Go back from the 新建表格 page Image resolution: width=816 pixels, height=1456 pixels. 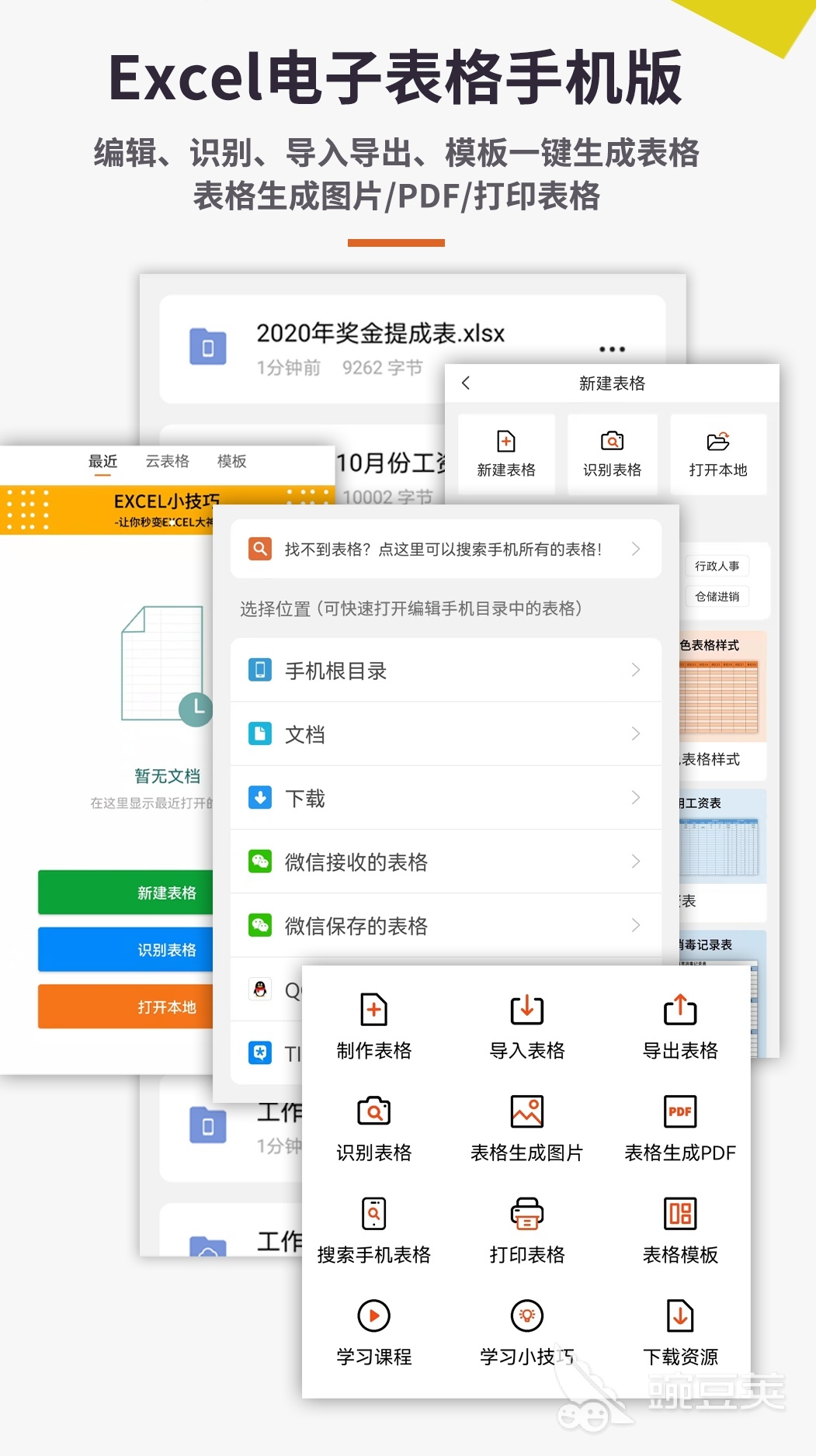tap(466, 383)
